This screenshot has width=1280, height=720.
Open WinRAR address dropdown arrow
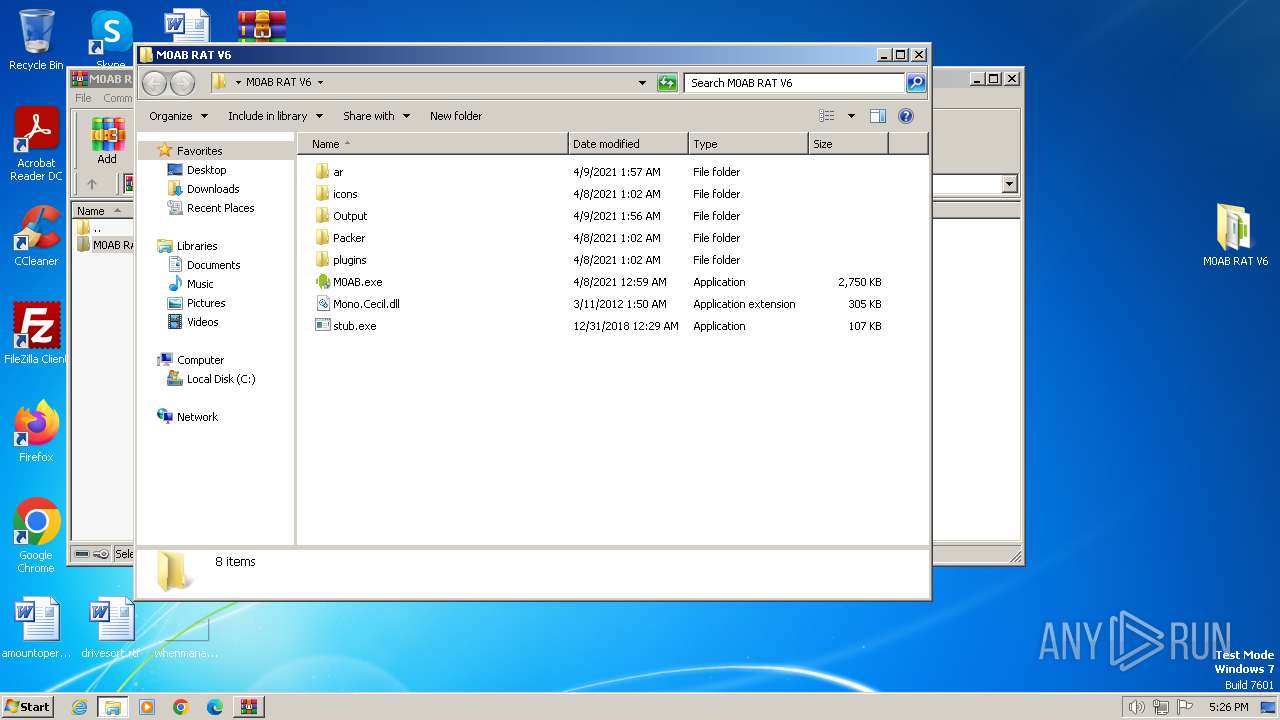tap(1009, 184)
